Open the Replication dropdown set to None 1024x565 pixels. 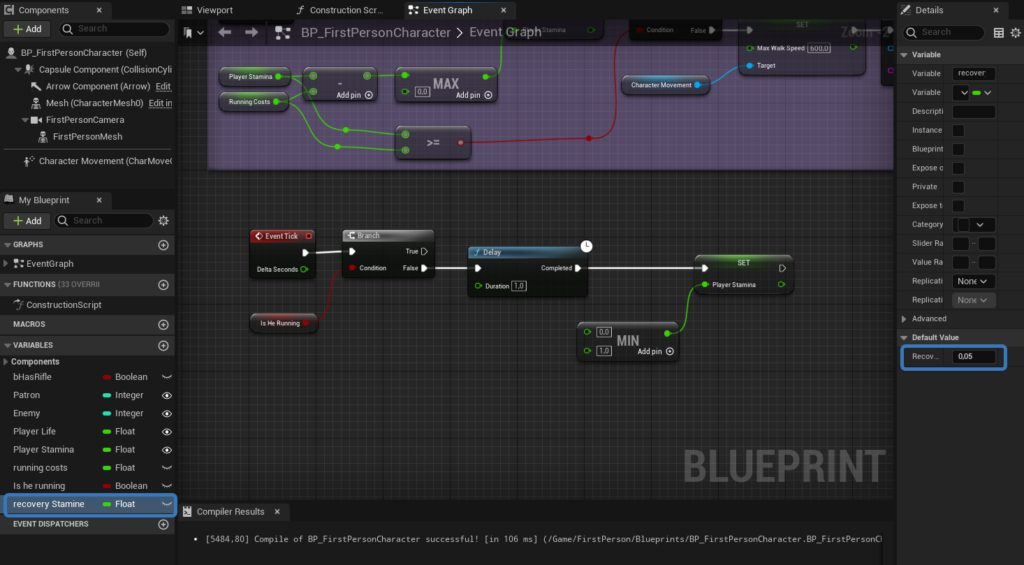972,281
